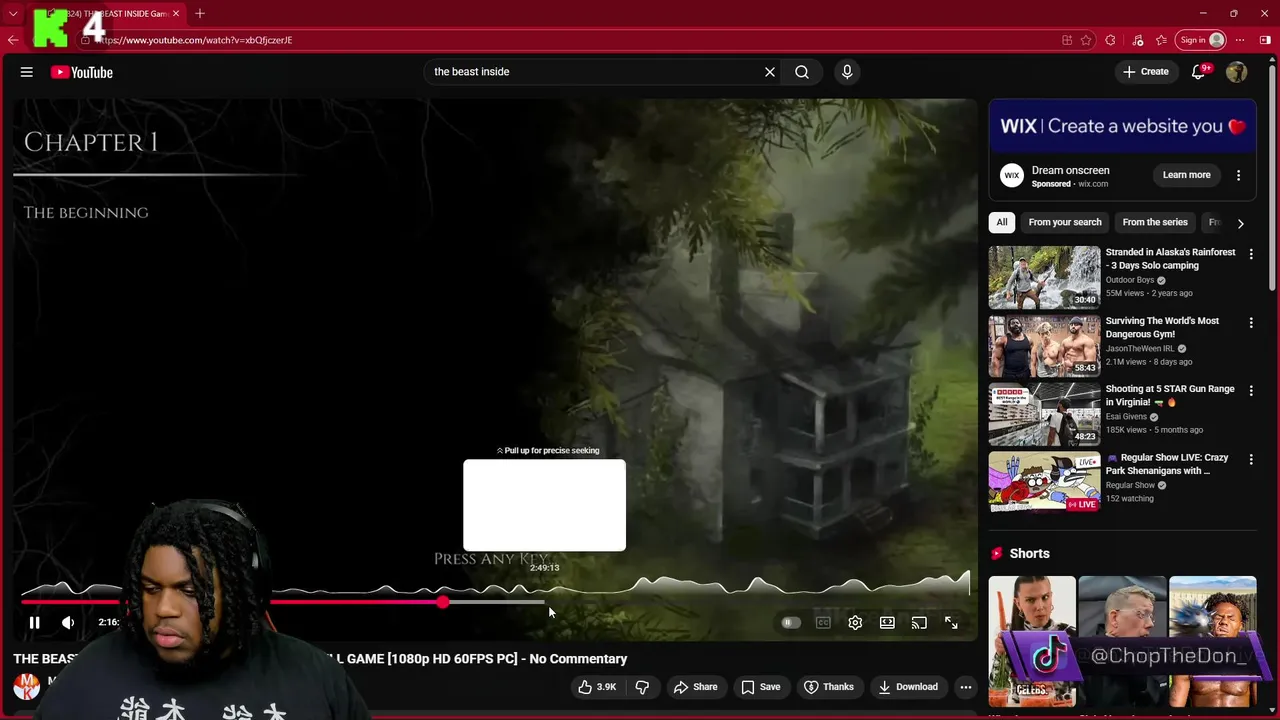Cast video with Play on TV
Viewport: 1280px width, 720px height.
tap(919, 623)
